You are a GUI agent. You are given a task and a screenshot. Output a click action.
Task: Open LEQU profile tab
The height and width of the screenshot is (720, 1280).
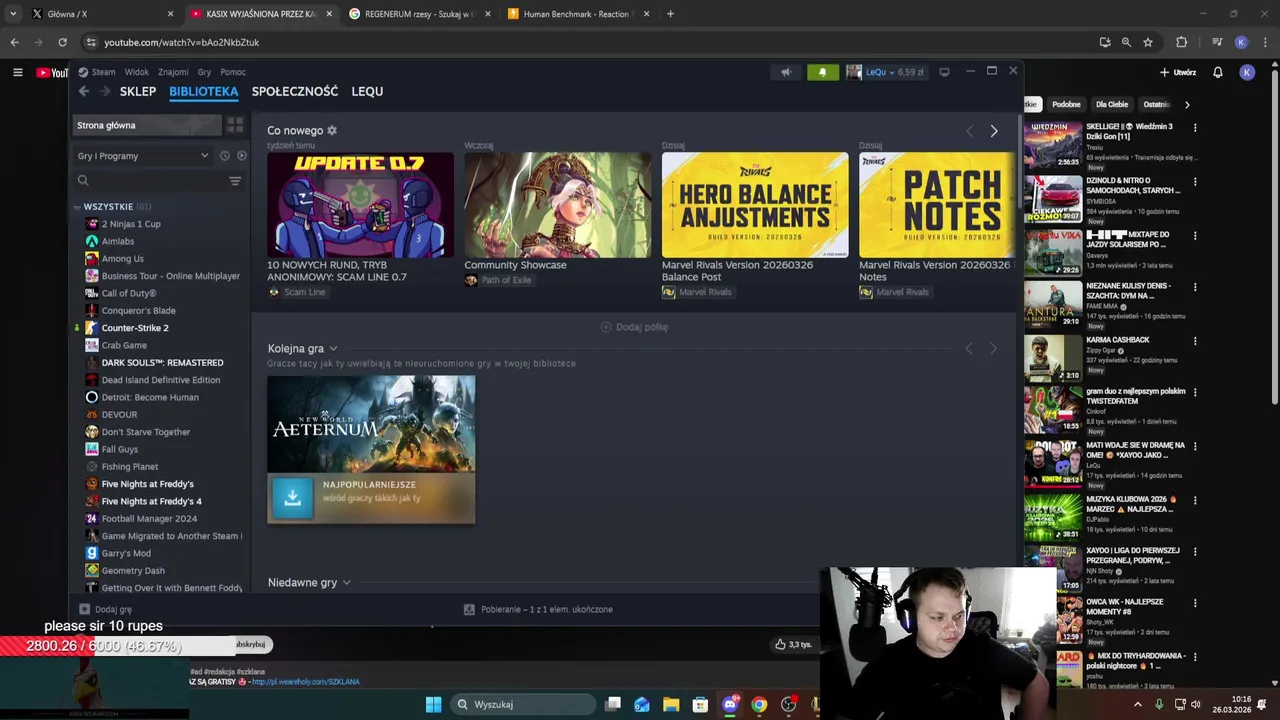coord(367,91)
